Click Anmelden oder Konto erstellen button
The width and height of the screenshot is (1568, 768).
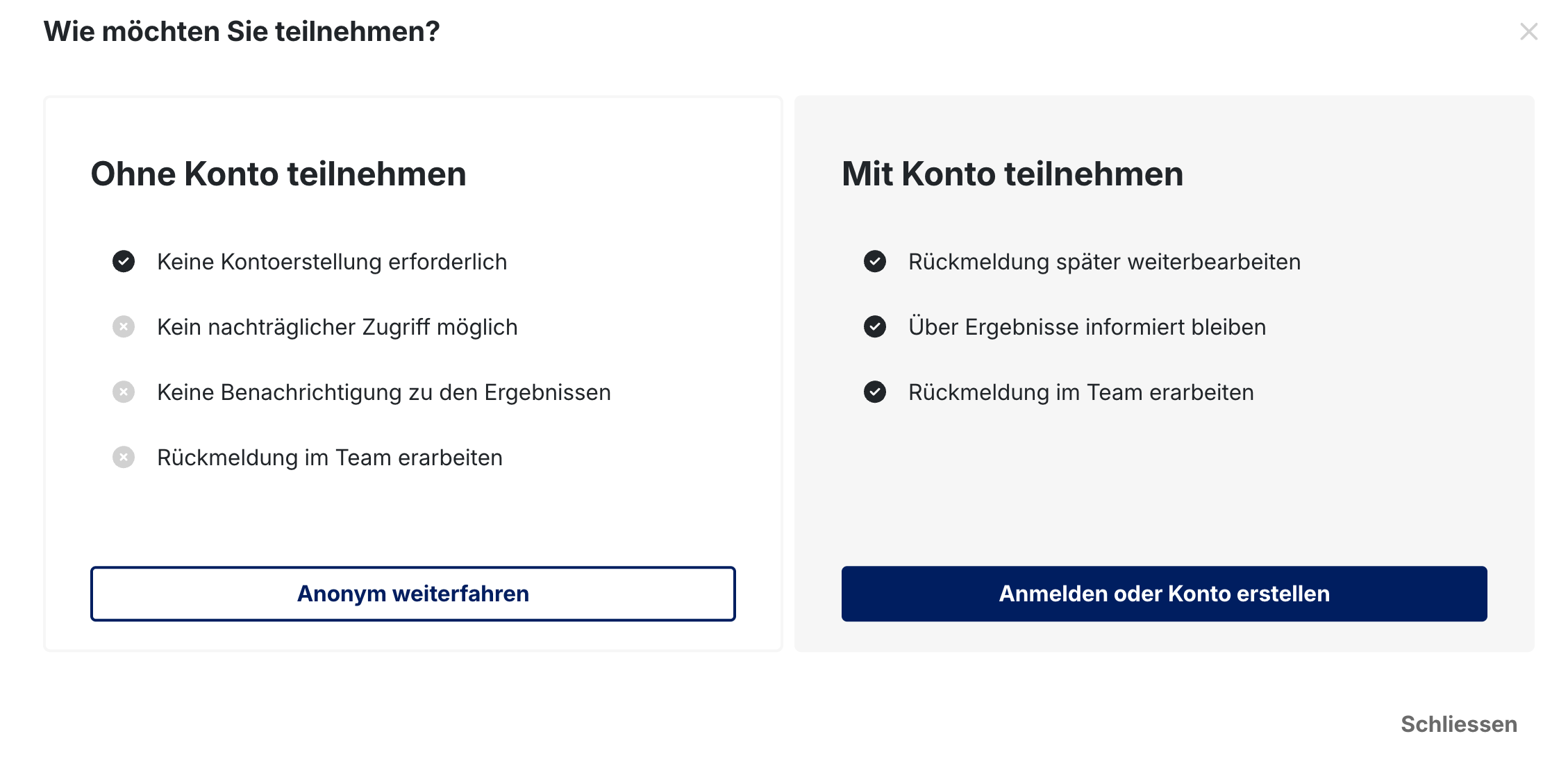click(x=1164, y=594)
